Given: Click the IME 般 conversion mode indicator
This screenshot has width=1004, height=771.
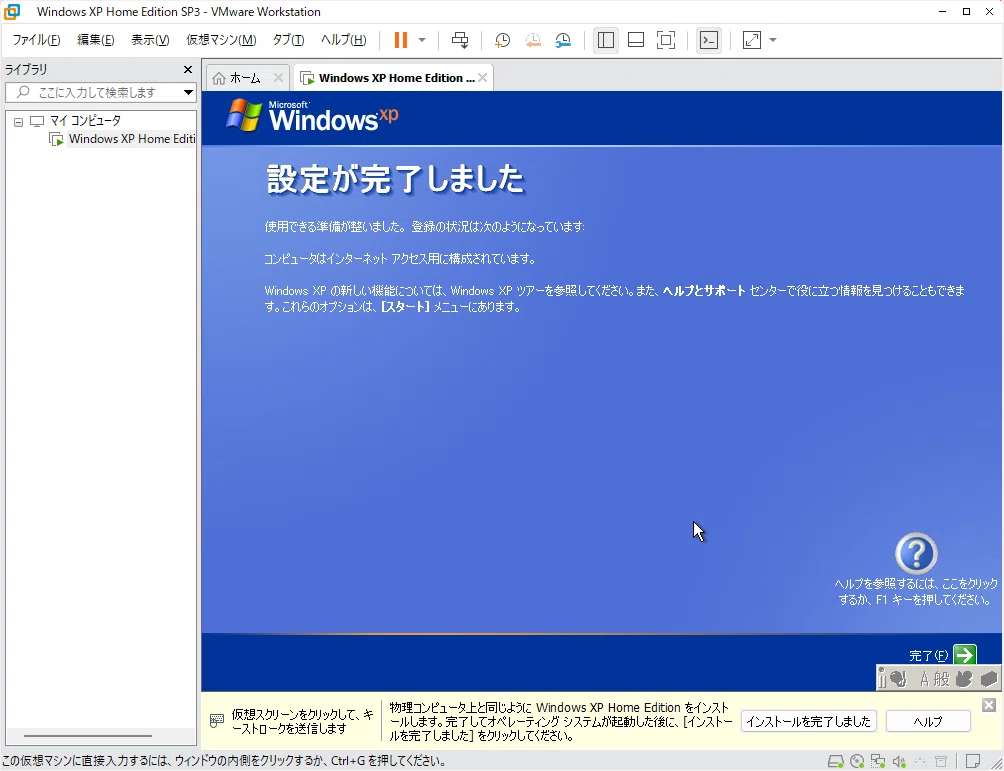Looking at the screenshot, I should click(942, 679).
